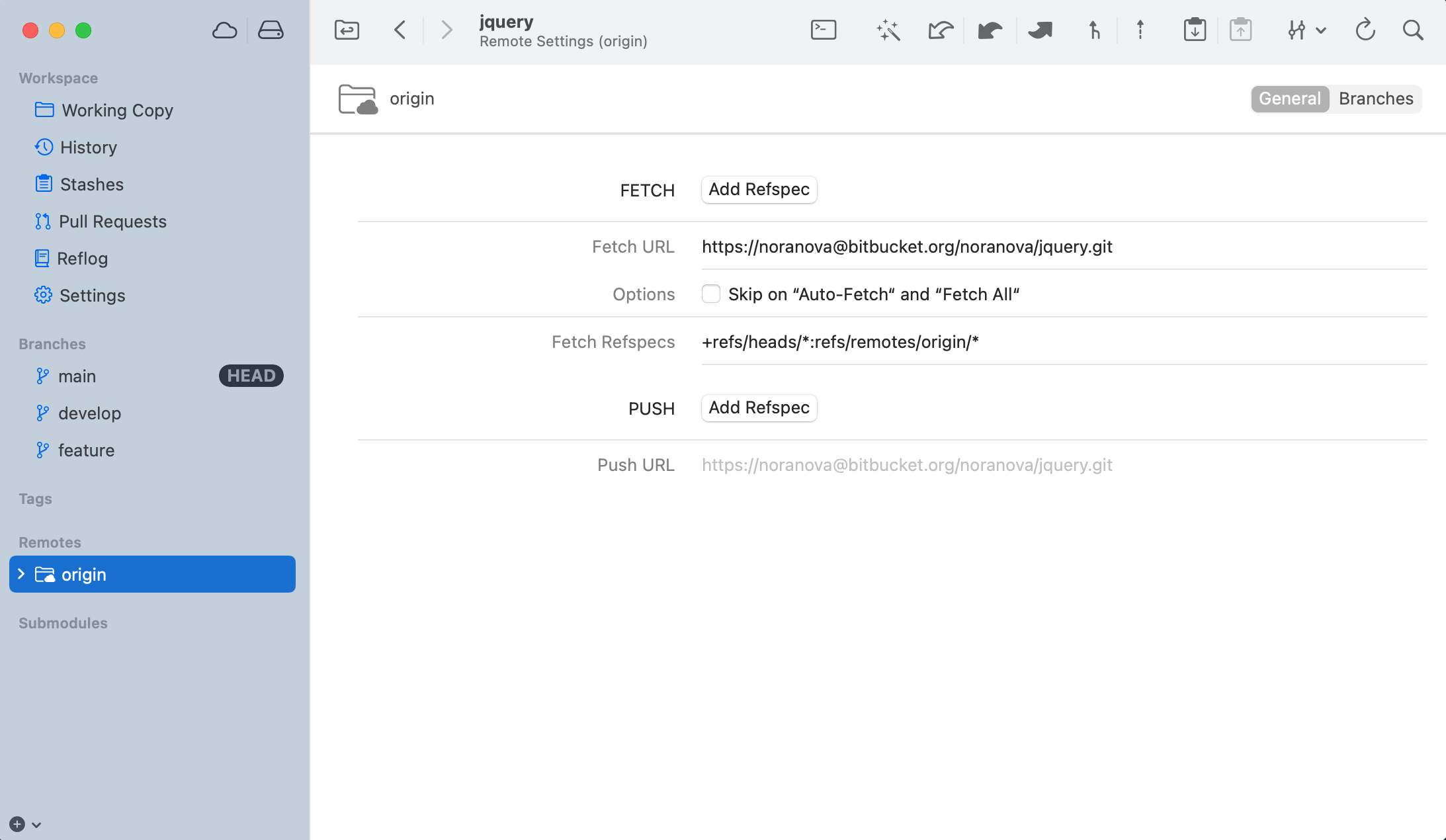Screen dimensions: 1446x840
Task: Enable Skip on Auto-Fetch and Fetch All
Action: click(x=710, y=294)
